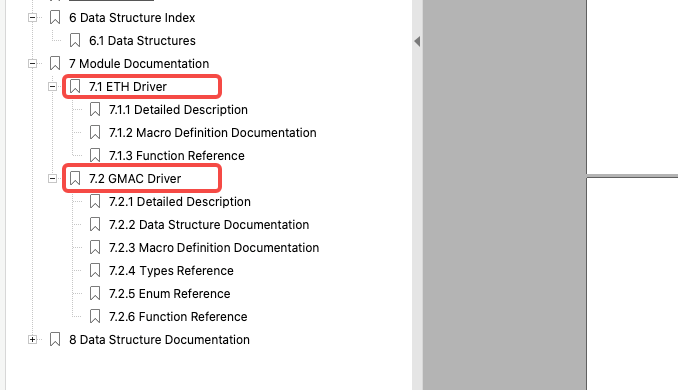
Task: Click the bookmark icon beside 7.1.3 Function Reference
Action: (x=95, y=156)
